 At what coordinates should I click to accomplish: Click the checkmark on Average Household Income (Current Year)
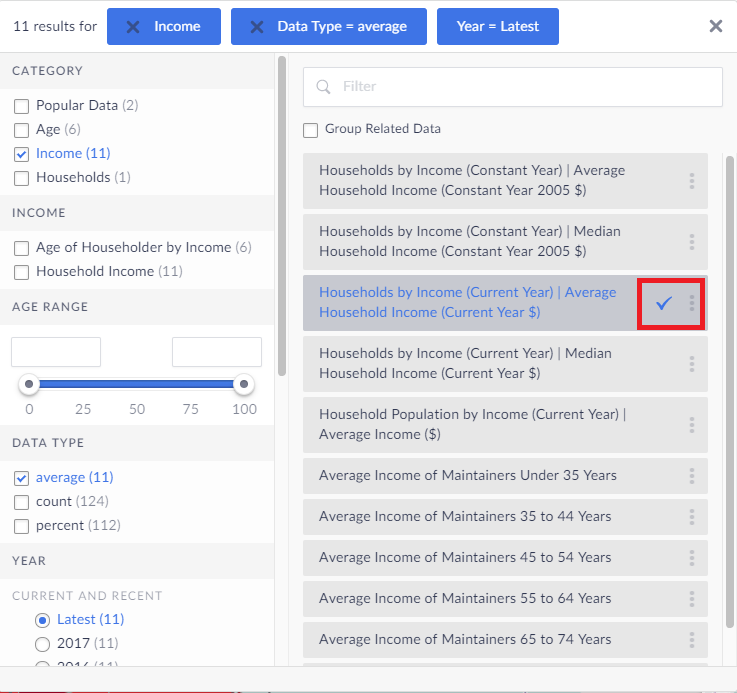click(x=664, y=303)
